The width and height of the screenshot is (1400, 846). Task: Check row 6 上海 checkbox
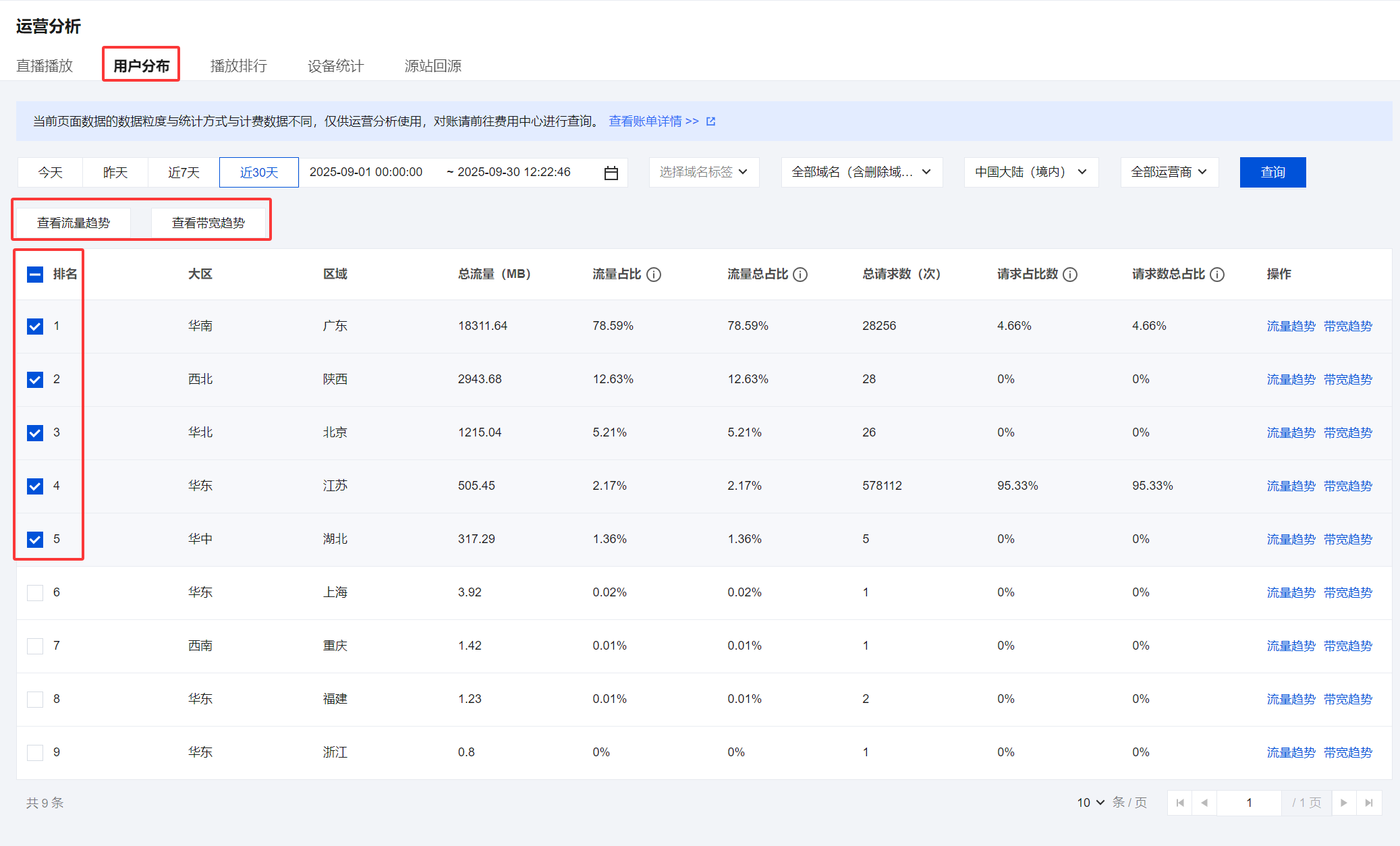pos(35,593)
